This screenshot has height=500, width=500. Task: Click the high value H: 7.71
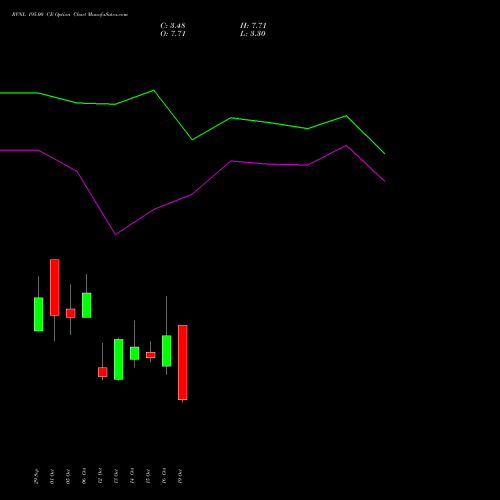(253, 26)
